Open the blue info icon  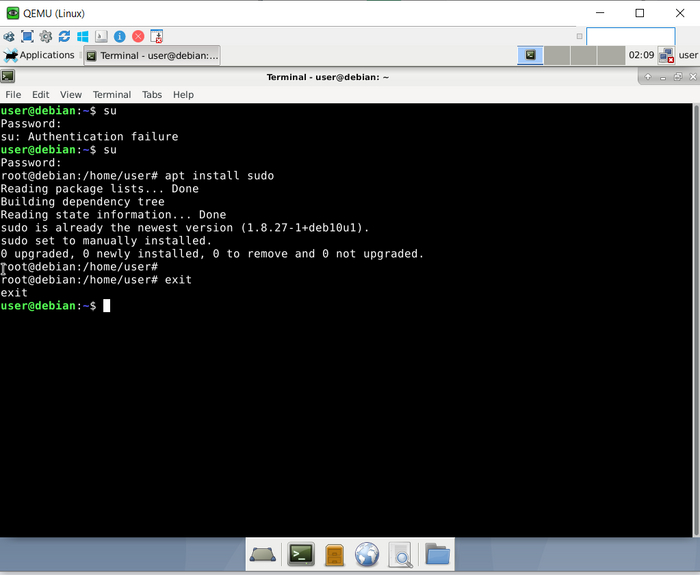point(120,37)
